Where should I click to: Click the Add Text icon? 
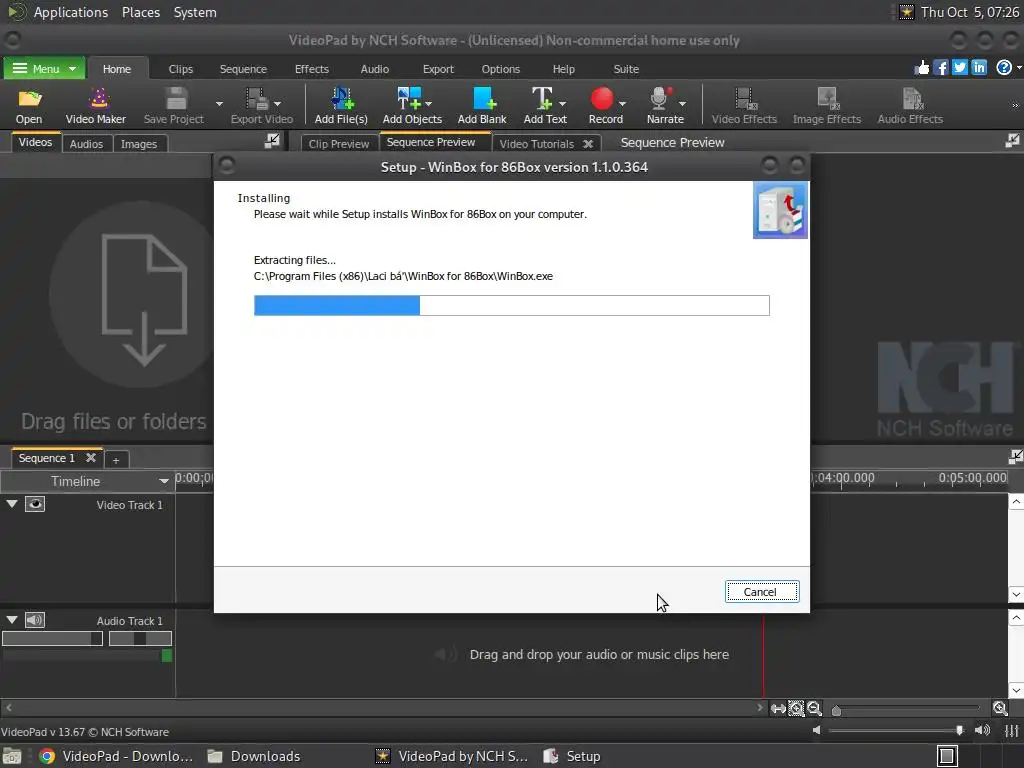pos(541,99)
